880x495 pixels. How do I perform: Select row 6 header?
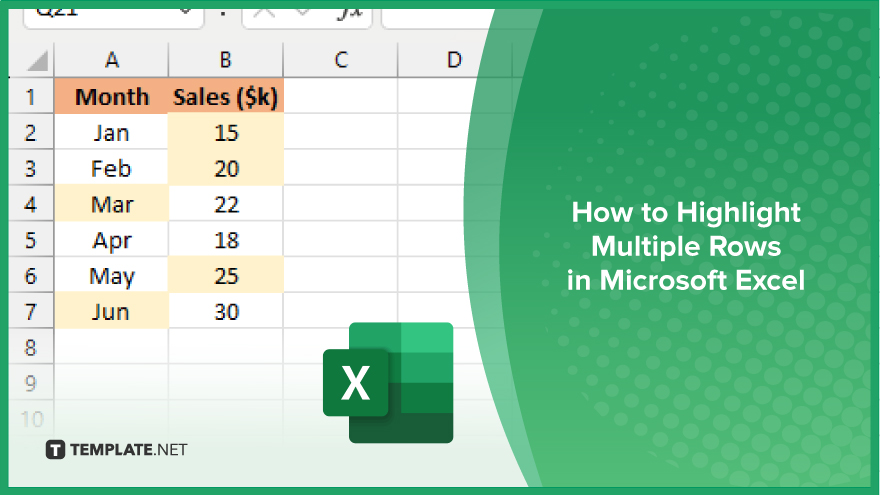(31, 276)
